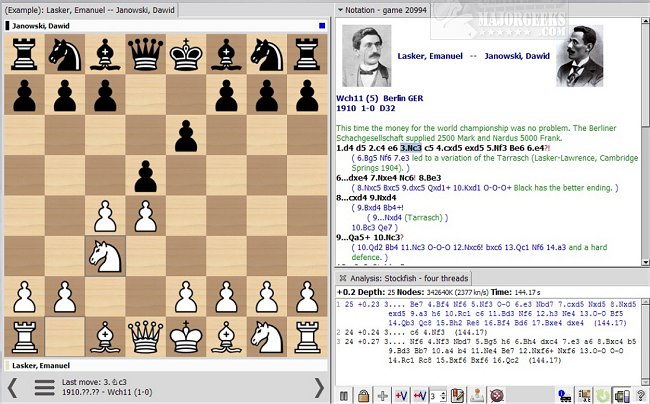650x404 pixels.
Task: Click the multi-PV number field showing 3
Action: tap(435, 396)
